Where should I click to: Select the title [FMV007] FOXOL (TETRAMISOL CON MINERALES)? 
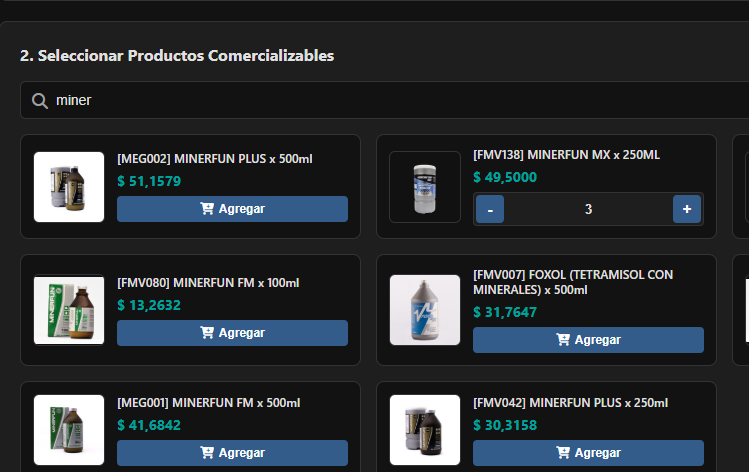[x=573, y=282]
